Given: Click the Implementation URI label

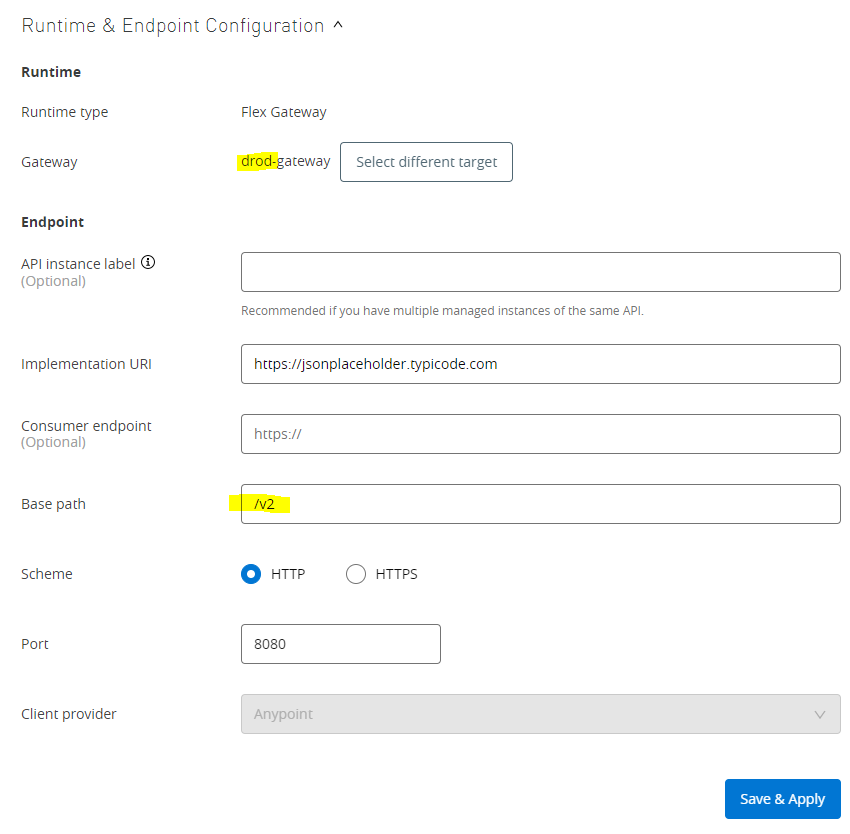Looking at the screenshot, I should coord(86,364).
